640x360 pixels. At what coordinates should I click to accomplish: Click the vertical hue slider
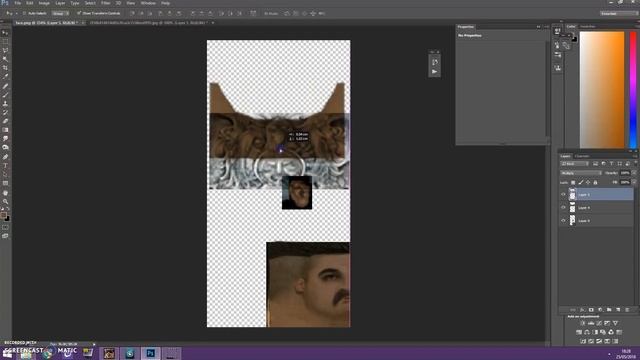633,90
